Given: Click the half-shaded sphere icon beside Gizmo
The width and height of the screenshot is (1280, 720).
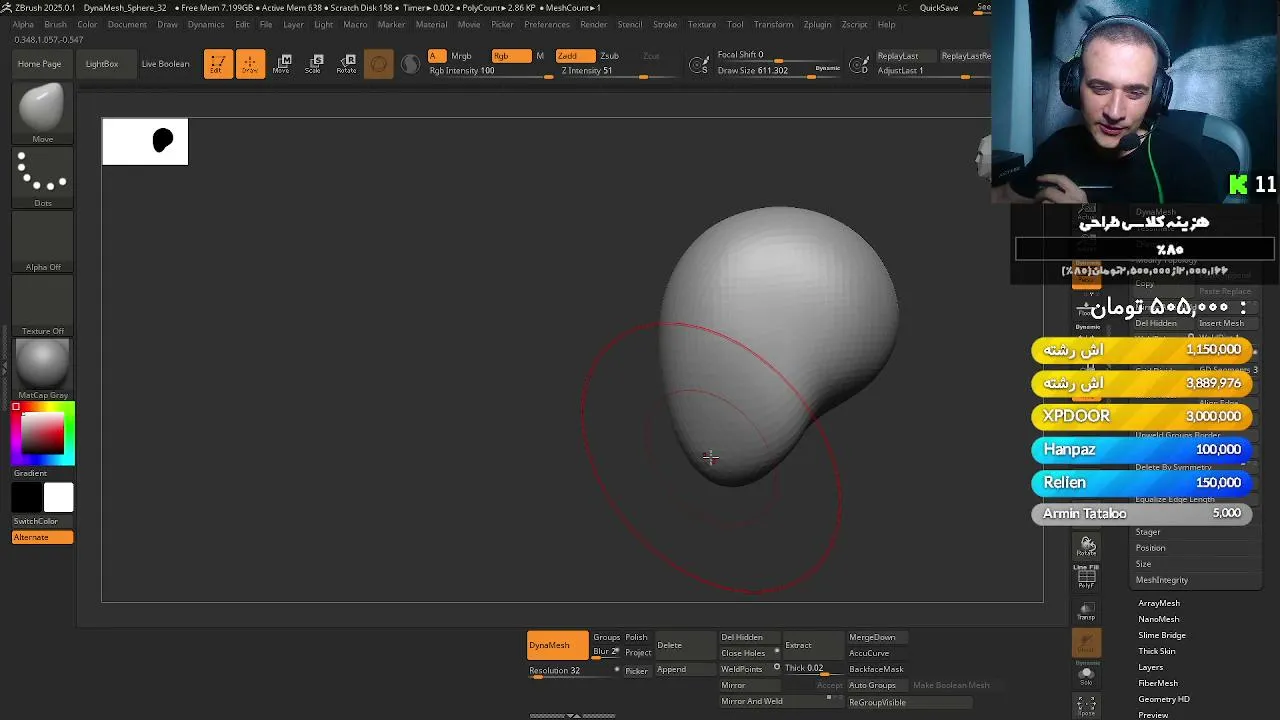Looking at the screenshot, I should pos(410,64).
